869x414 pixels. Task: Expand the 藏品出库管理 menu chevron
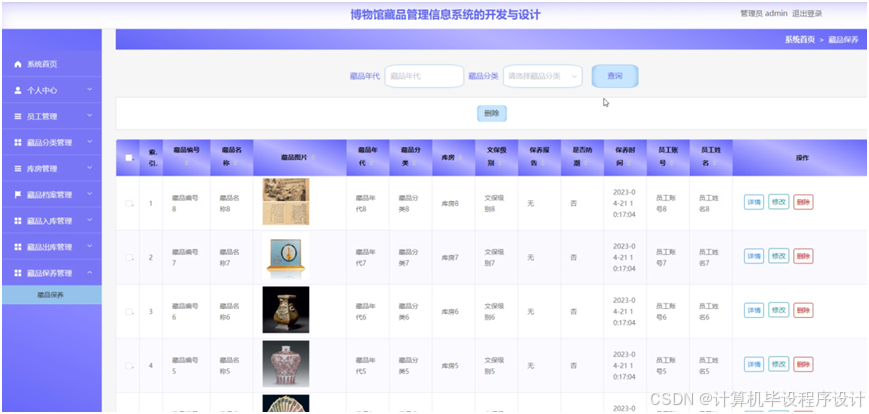pos(90,246)
